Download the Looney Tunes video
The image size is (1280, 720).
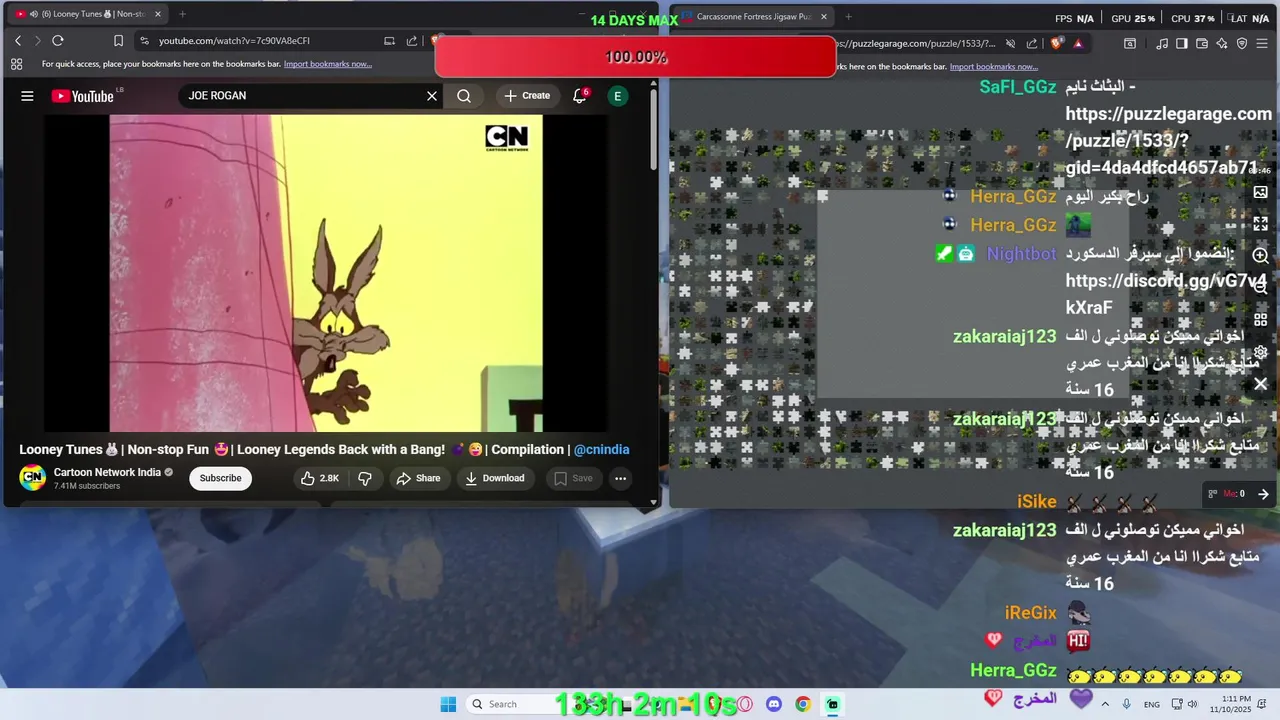pyautogui.click(x=495, y=478)
